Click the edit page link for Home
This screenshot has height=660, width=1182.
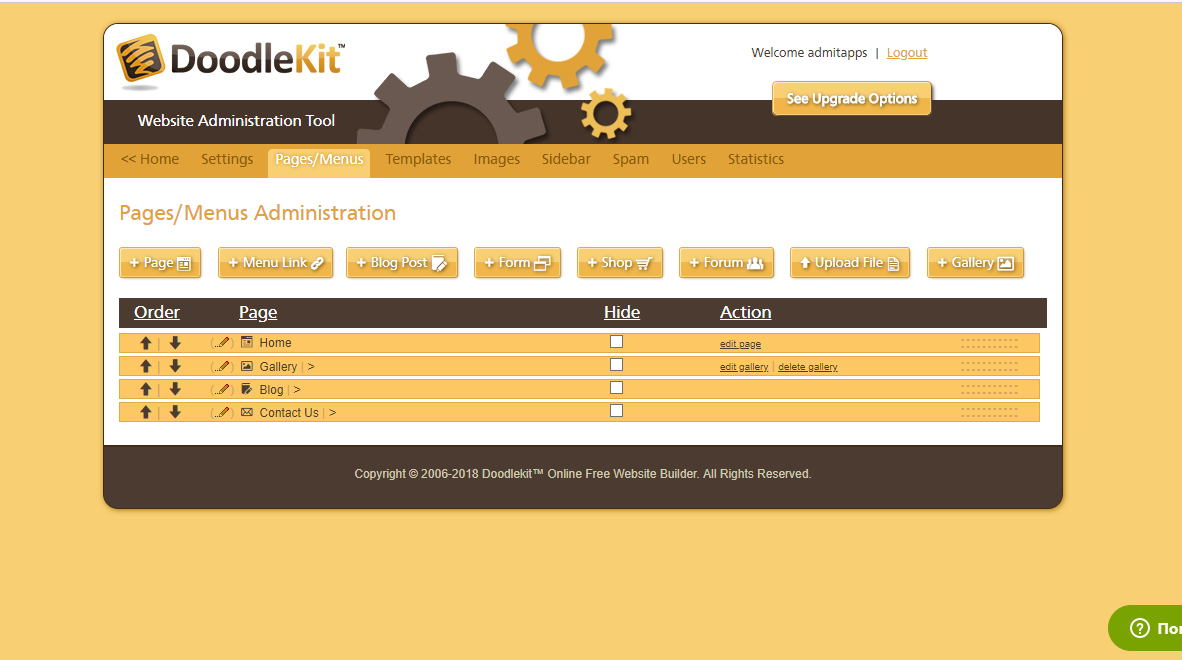coord(740,344)
